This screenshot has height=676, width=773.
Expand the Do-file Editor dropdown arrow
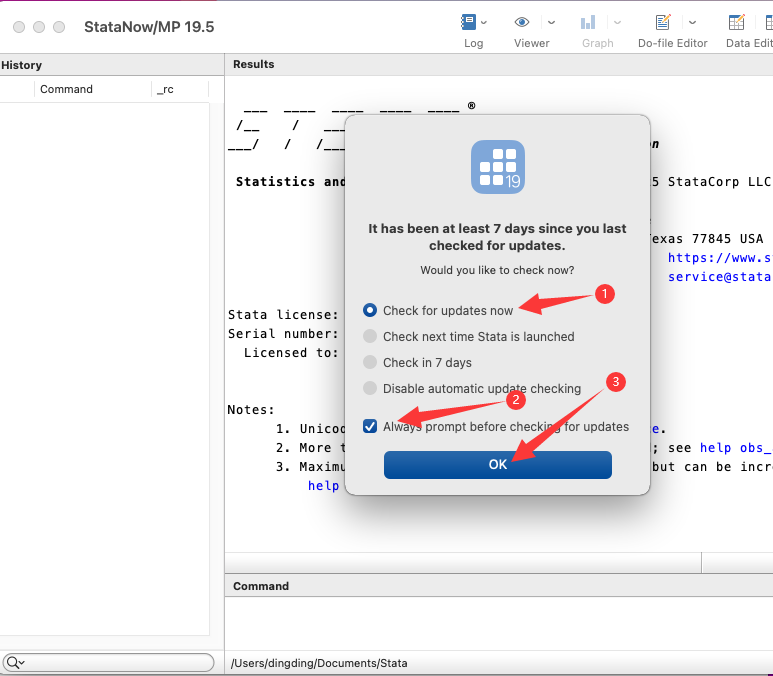tap(692, 22)
